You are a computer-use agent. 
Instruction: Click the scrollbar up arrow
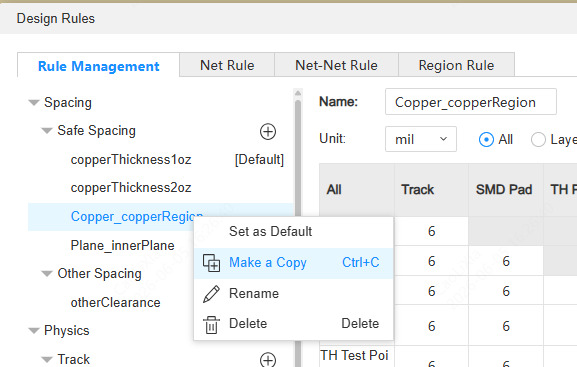[x=298, y=93]
